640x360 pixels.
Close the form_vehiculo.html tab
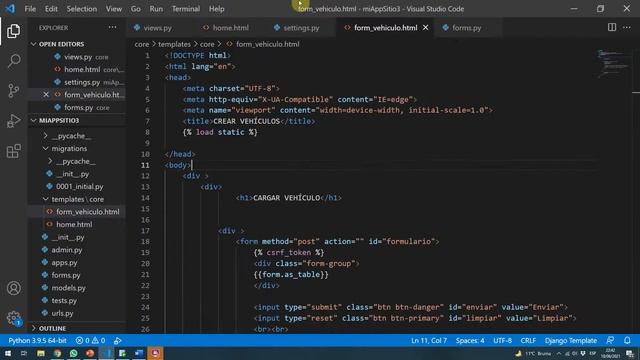pyautogui.click(x=426, y=27)
